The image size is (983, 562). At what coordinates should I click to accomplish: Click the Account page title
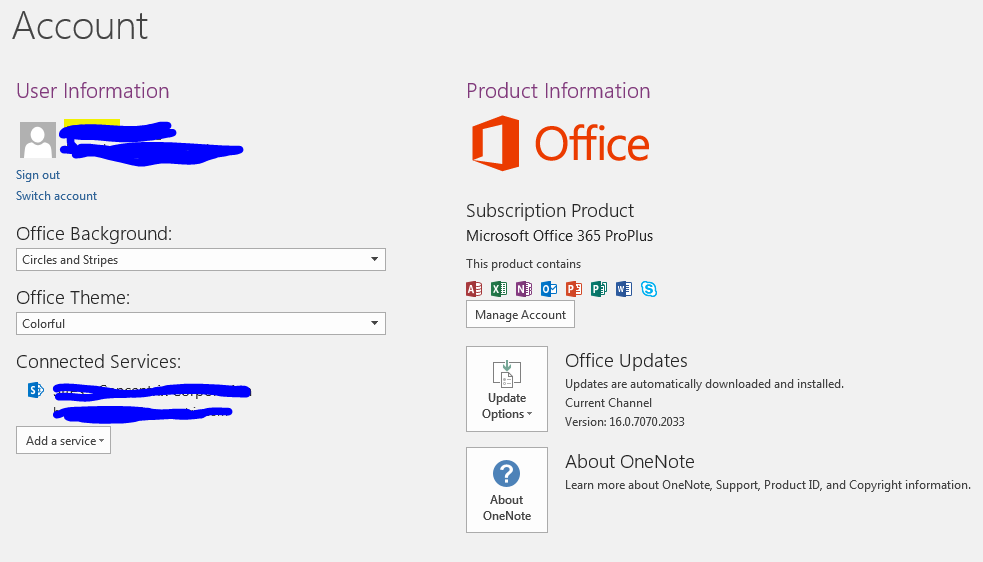[80, 26]
